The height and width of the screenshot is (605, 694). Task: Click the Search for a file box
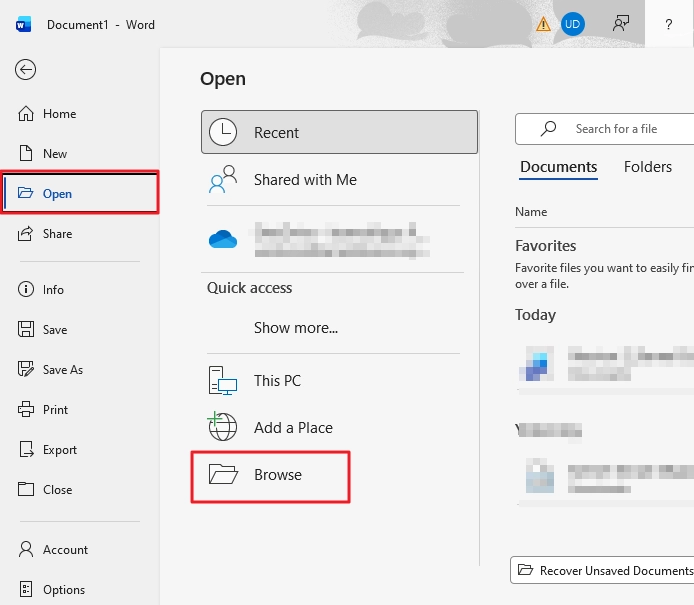pos(605,129)
